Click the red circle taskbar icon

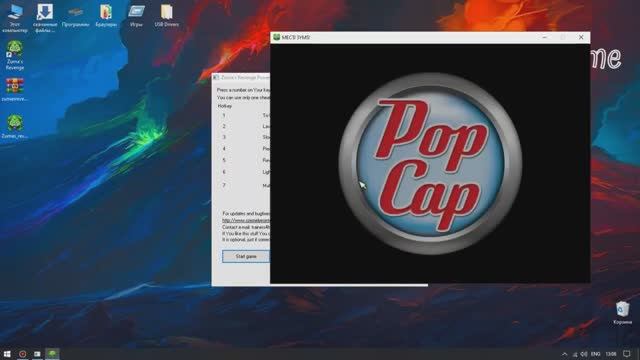pos(22,354)
